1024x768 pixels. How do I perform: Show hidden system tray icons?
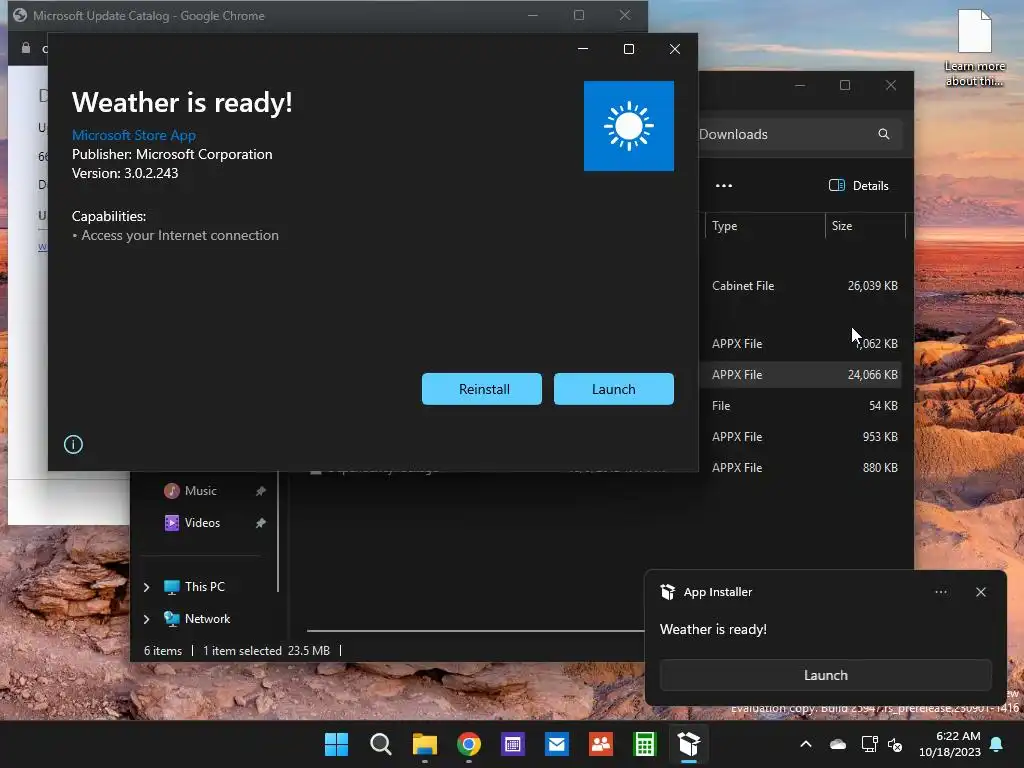pyautogui.click(x=806, y=744)
